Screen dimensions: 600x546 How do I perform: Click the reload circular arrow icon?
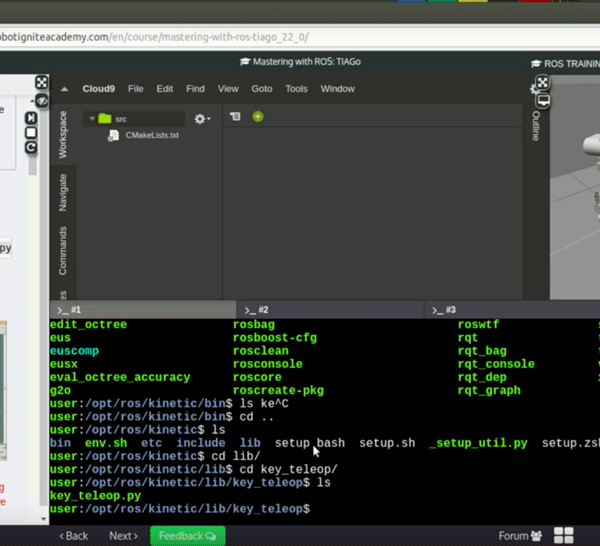coord(31,147)
